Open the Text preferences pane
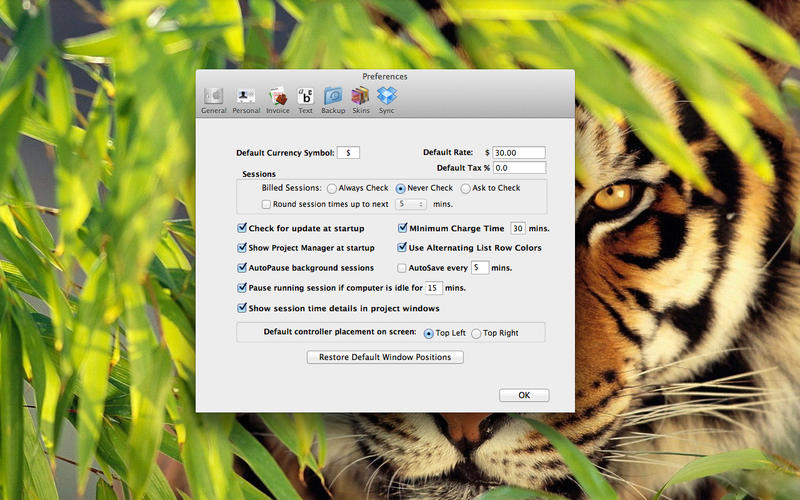This screenshot has width=800, height=500. [305, 98]
